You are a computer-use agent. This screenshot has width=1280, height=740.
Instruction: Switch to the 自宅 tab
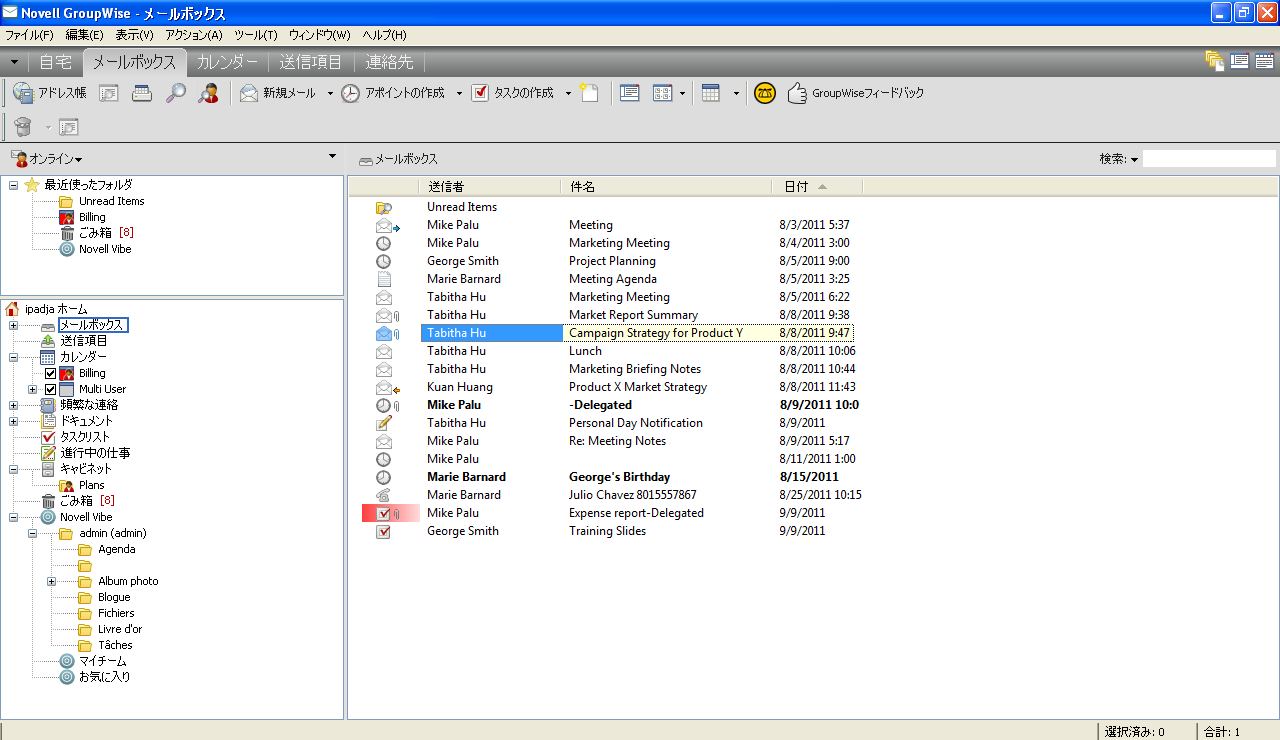click(55, 62)
